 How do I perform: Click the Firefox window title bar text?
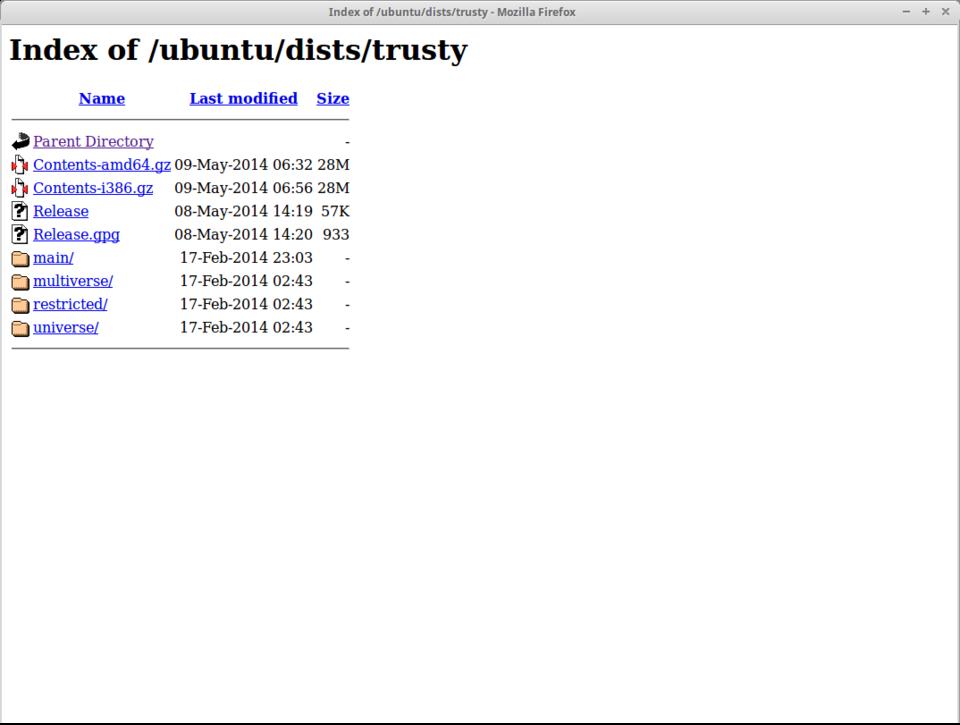(452, 12)
